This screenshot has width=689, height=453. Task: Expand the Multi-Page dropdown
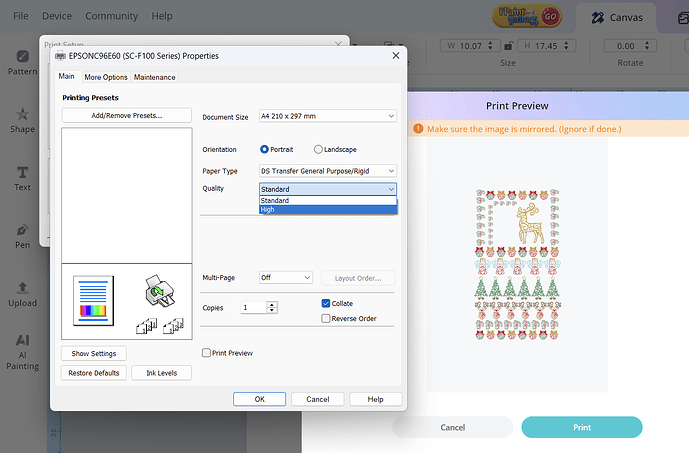point(285,277)
